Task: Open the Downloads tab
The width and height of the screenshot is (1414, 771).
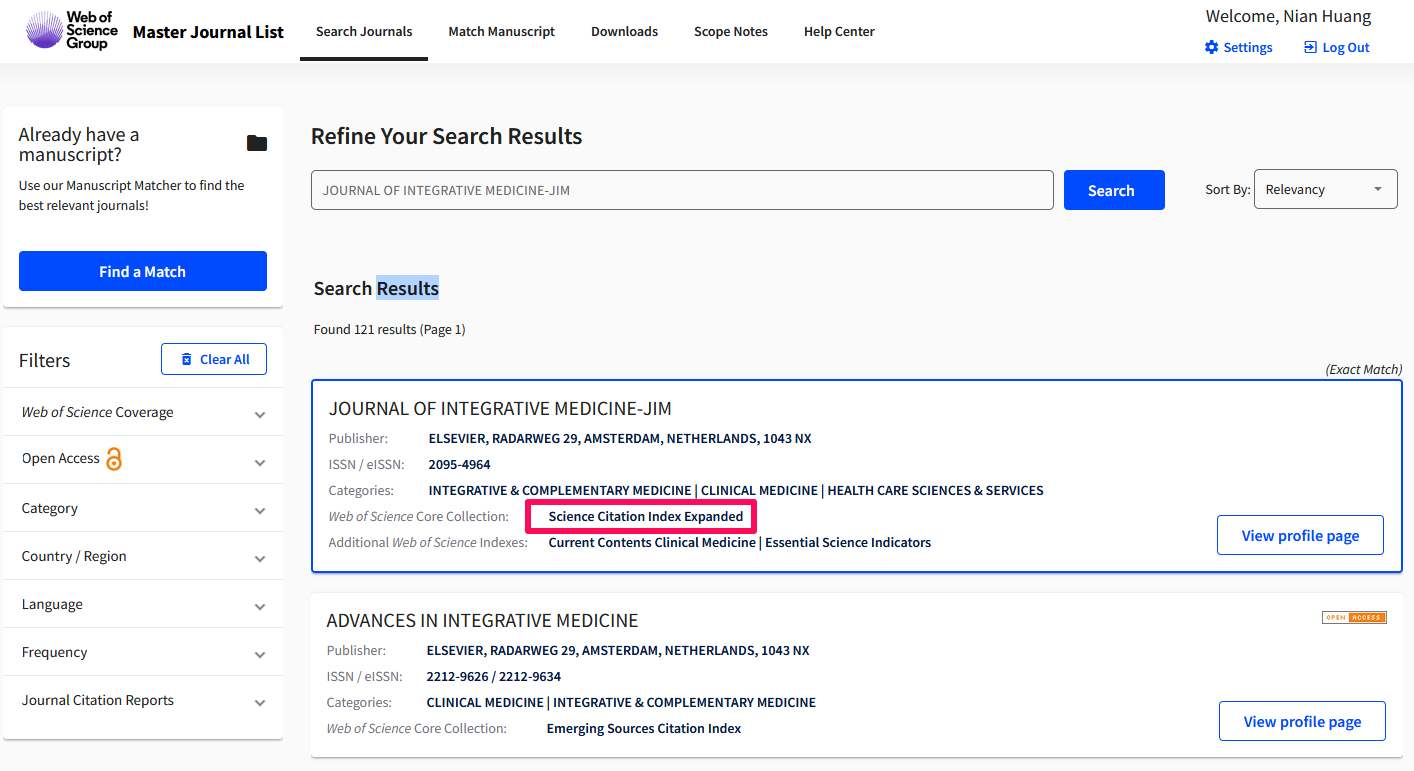Action: (x=624, y=31)
